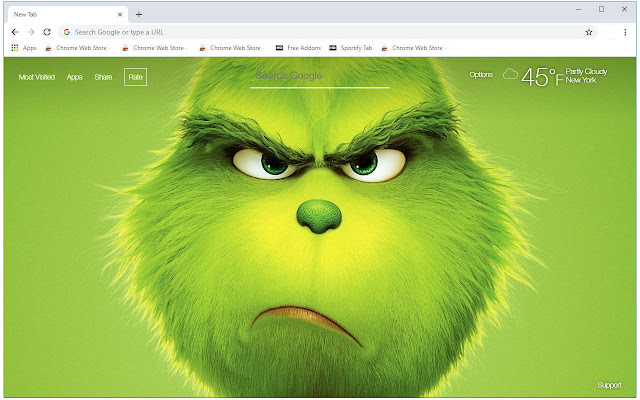This screenshot has width=640, height=400.
Task: Click the browser back arrow
Action: tap(15, 32)
